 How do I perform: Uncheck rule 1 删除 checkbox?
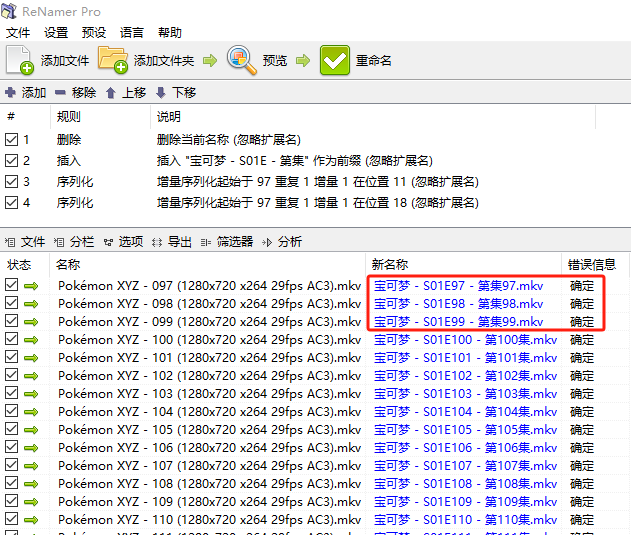[x=11, y=140]
